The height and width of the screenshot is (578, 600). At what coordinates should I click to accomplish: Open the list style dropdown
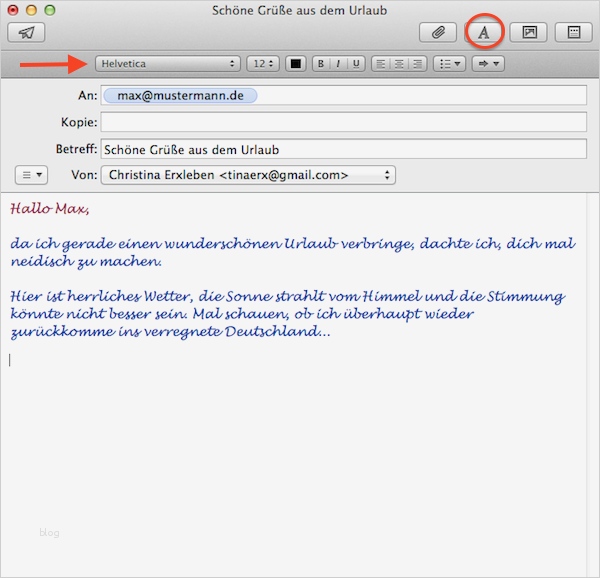[x=449, y=64]
